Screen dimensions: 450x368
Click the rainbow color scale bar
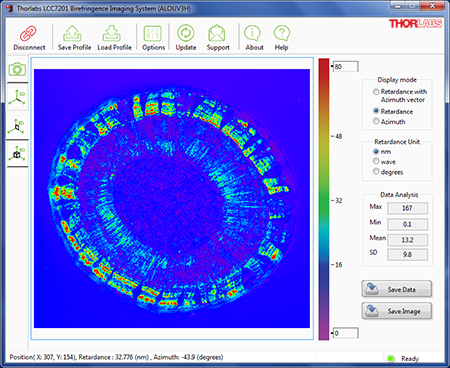pos(324,199)
